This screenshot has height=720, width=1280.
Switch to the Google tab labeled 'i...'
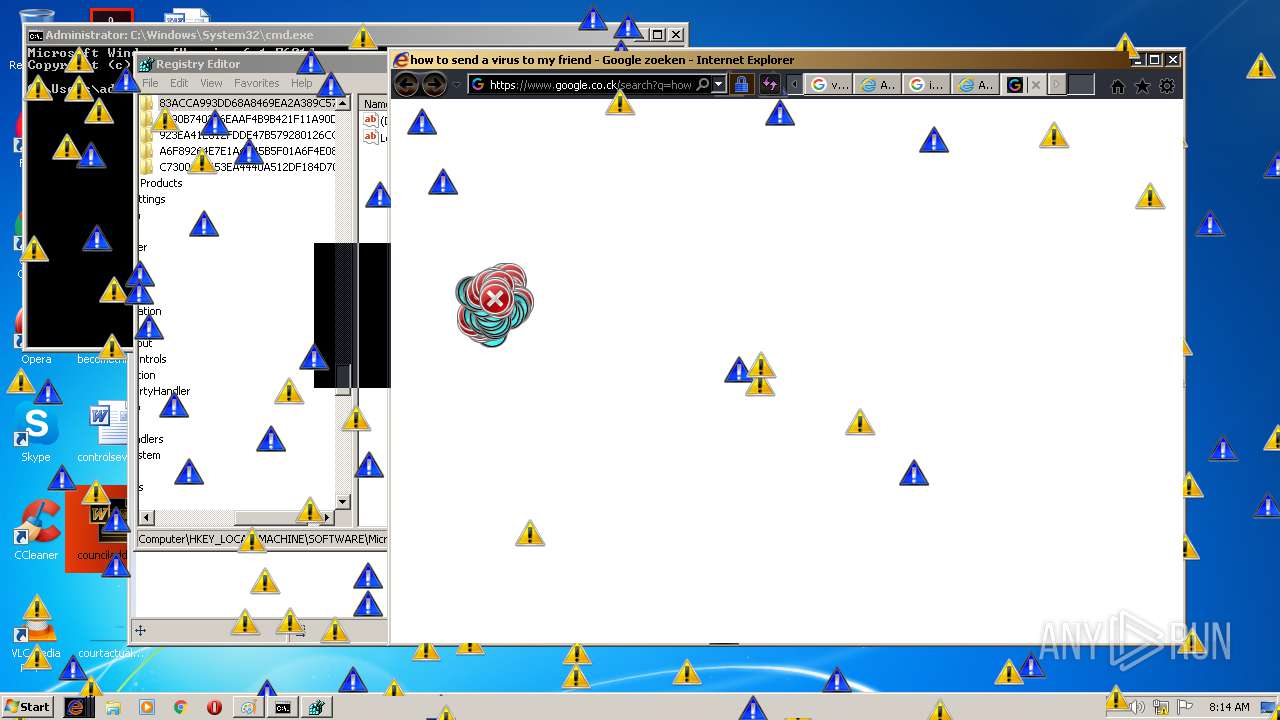click(x=927, y=85)
